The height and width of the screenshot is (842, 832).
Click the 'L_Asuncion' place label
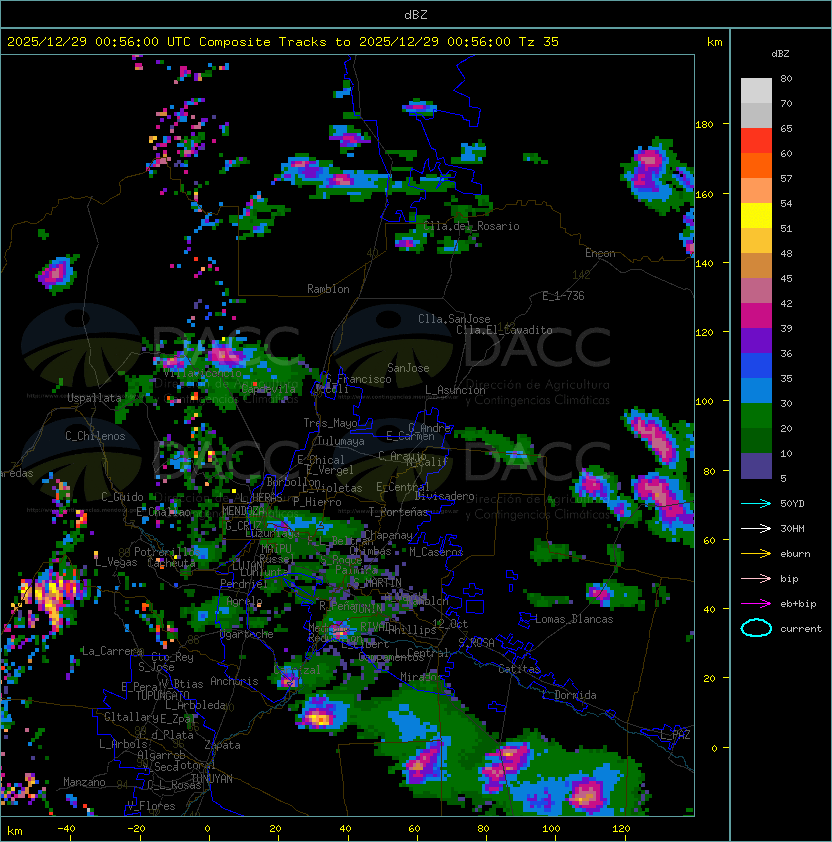click(455, 390)
